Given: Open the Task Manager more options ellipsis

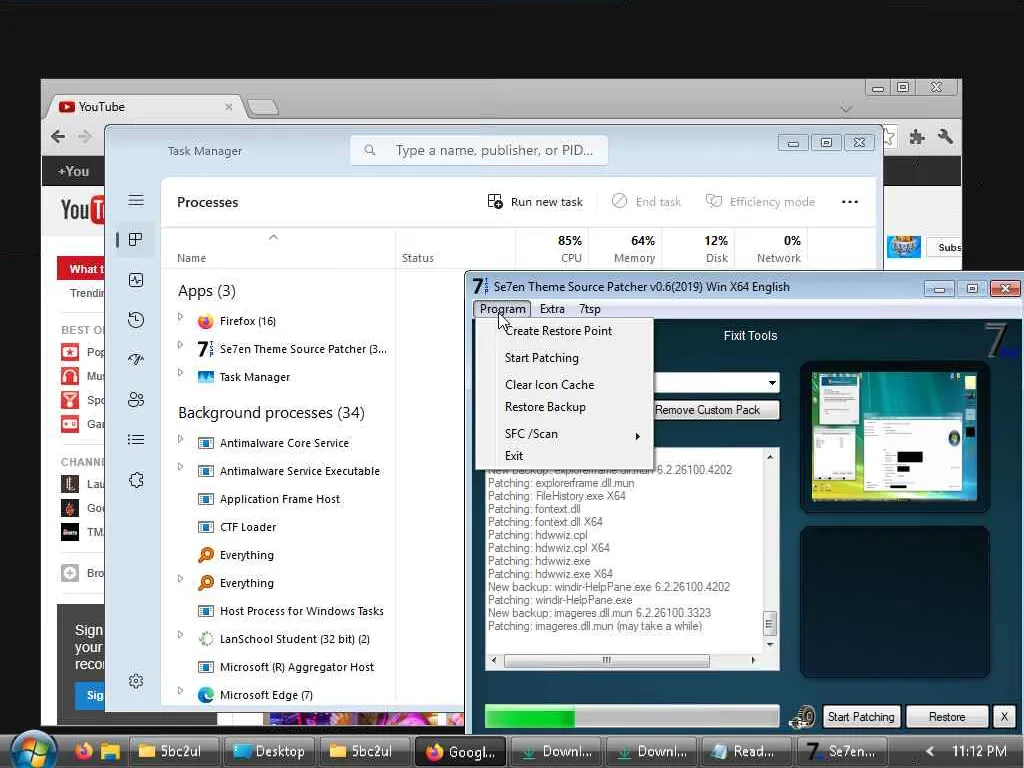Looking at the screenshot, I should [850, 202].
